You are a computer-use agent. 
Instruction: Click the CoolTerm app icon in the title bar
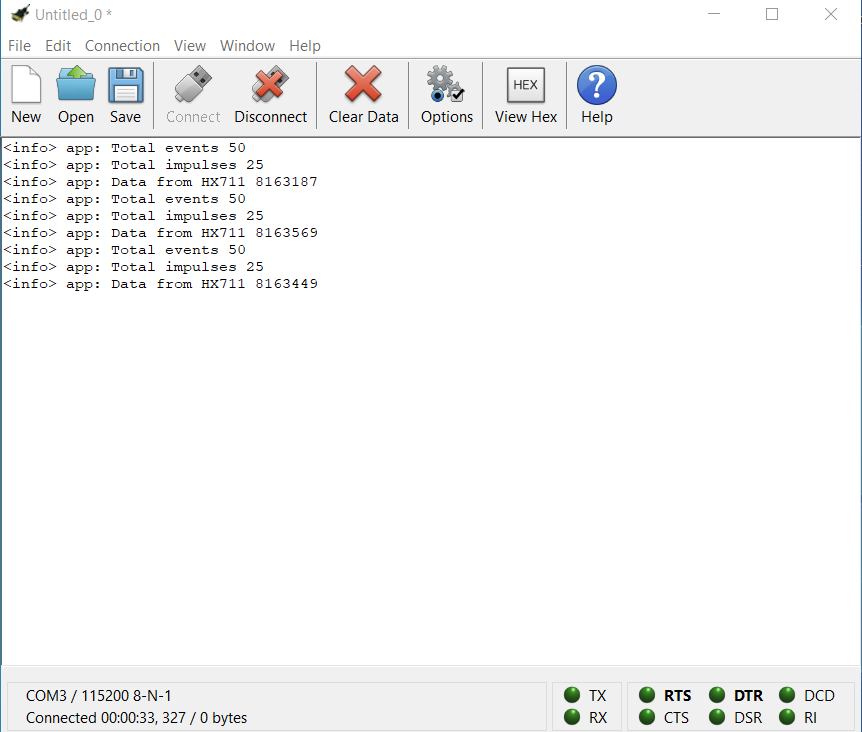pos(20,14)
